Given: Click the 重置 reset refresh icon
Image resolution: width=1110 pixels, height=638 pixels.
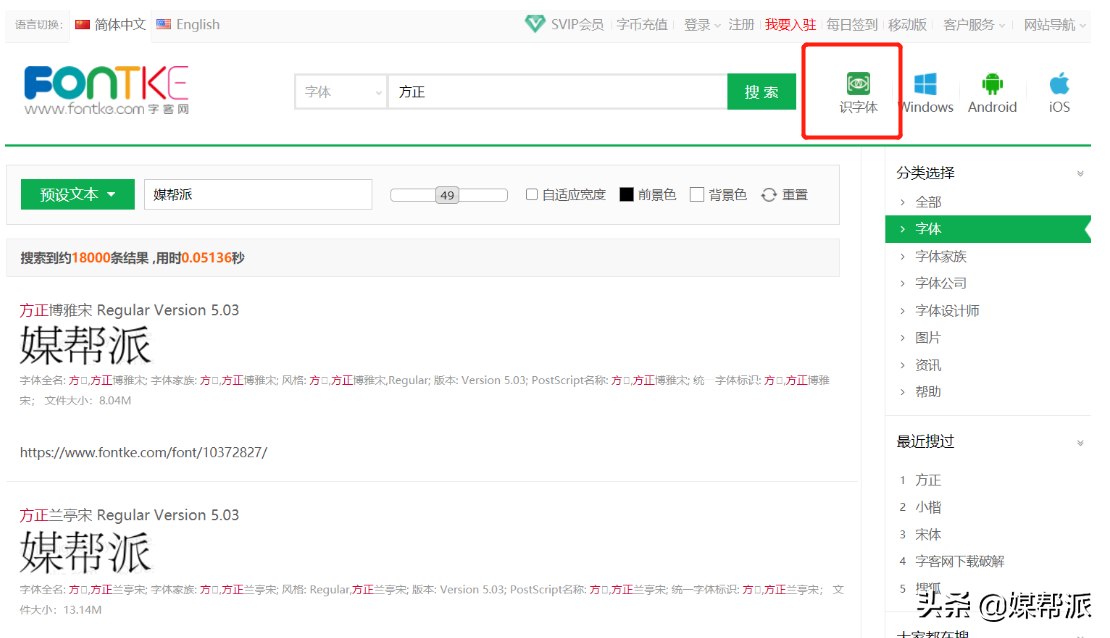Looking at the screenshot, I should (769, 195).
